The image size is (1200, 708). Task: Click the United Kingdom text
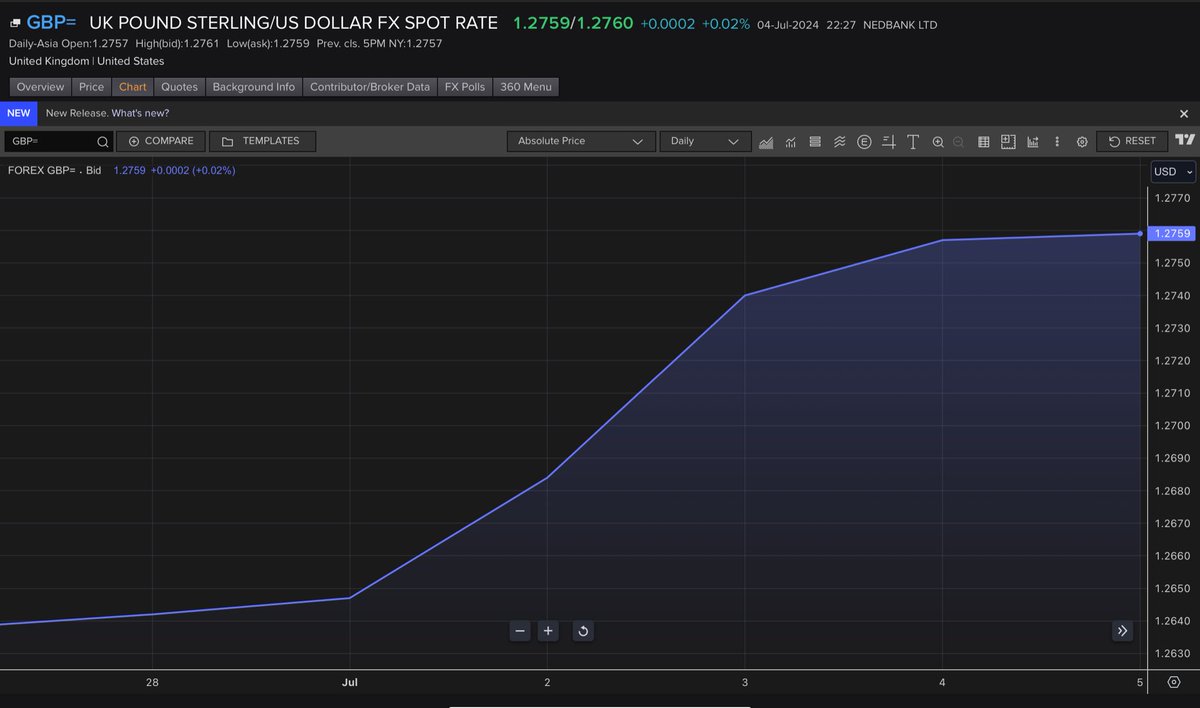click(49, 61)
